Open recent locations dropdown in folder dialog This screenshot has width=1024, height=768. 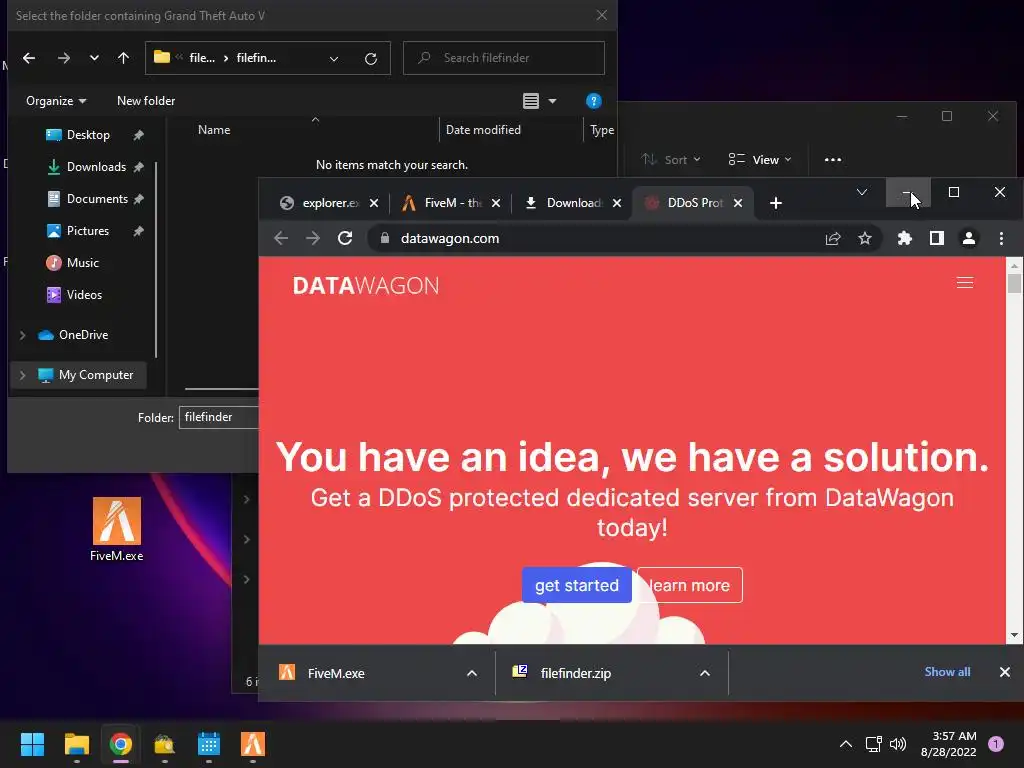click(94, 58)
